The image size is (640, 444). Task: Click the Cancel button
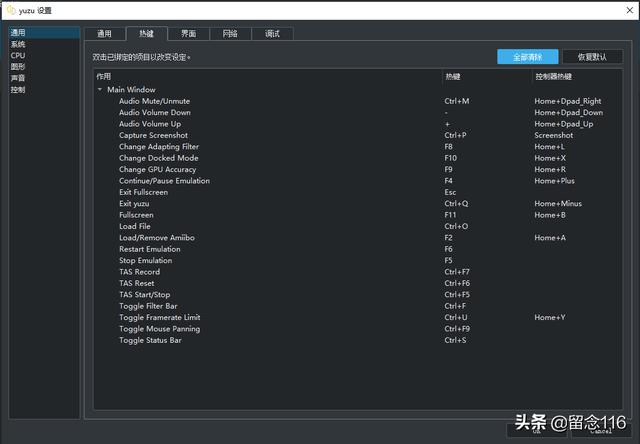point(601,431)
